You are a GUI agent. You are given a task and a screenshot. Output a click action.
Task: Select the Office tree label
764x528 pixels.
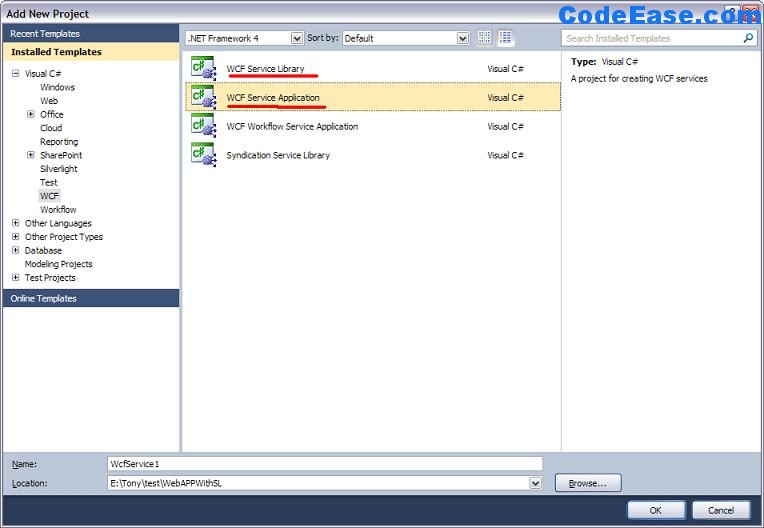click(52, 114)
